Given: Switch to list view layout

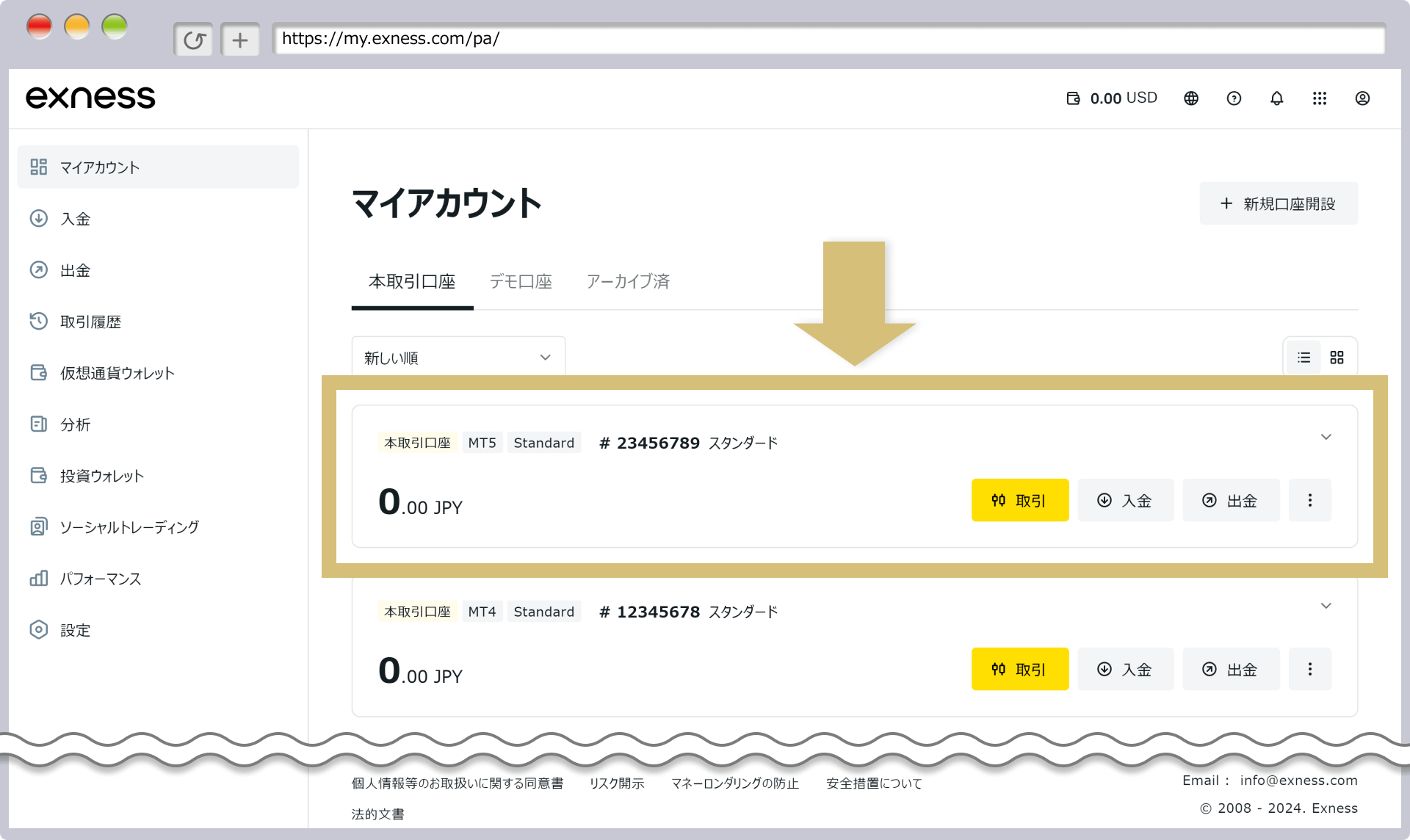Looking at the screenshot, I should click(x=1304, y=358).
